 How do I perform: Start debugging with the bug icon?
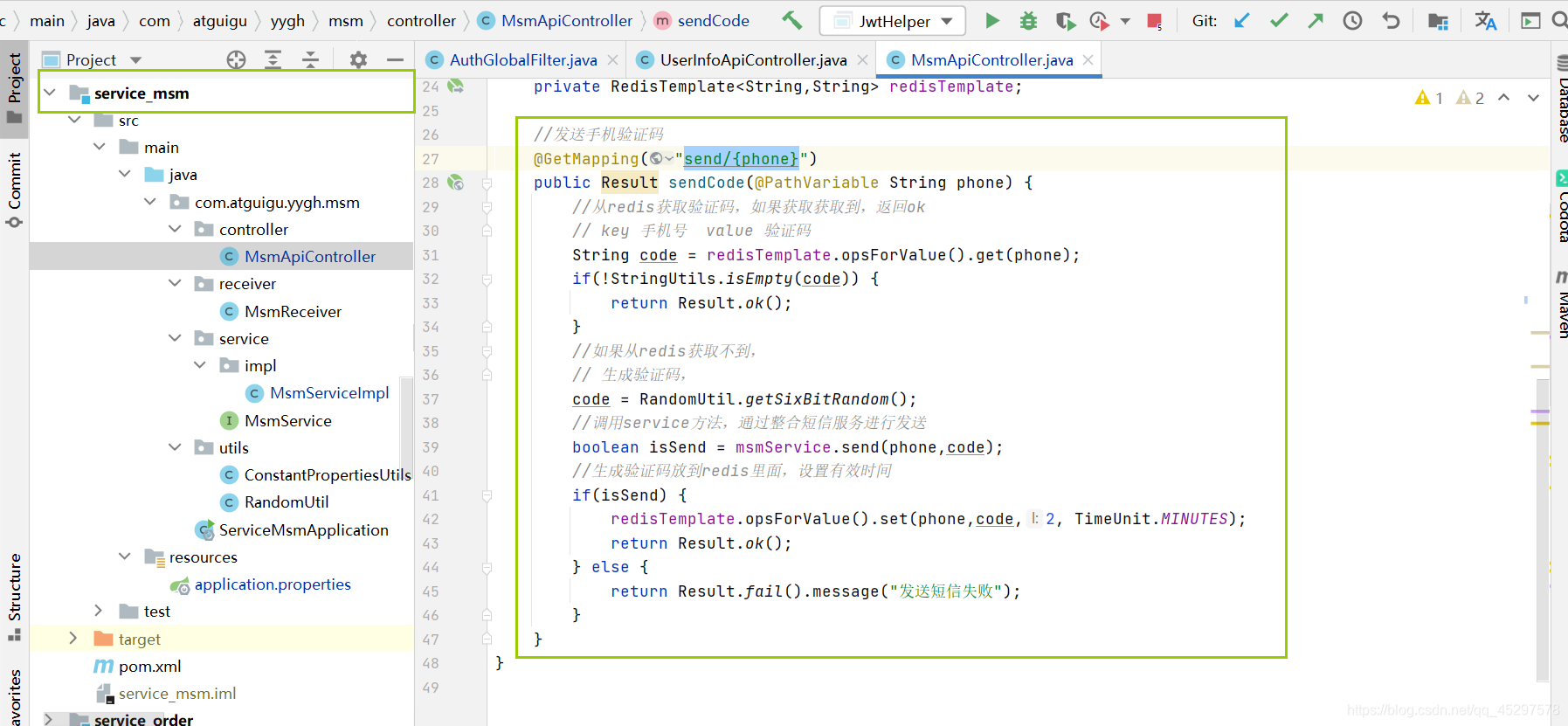(1029, 20)
